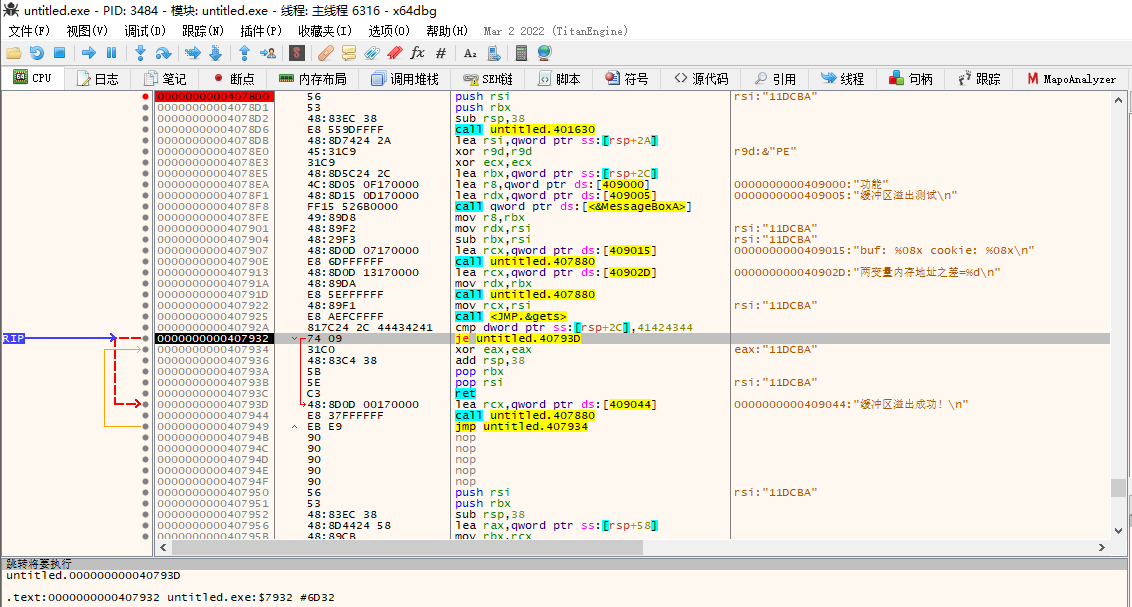Open the 跟踪(N) menu
The width and height of the screenshot is (1132, 607).
203,31
